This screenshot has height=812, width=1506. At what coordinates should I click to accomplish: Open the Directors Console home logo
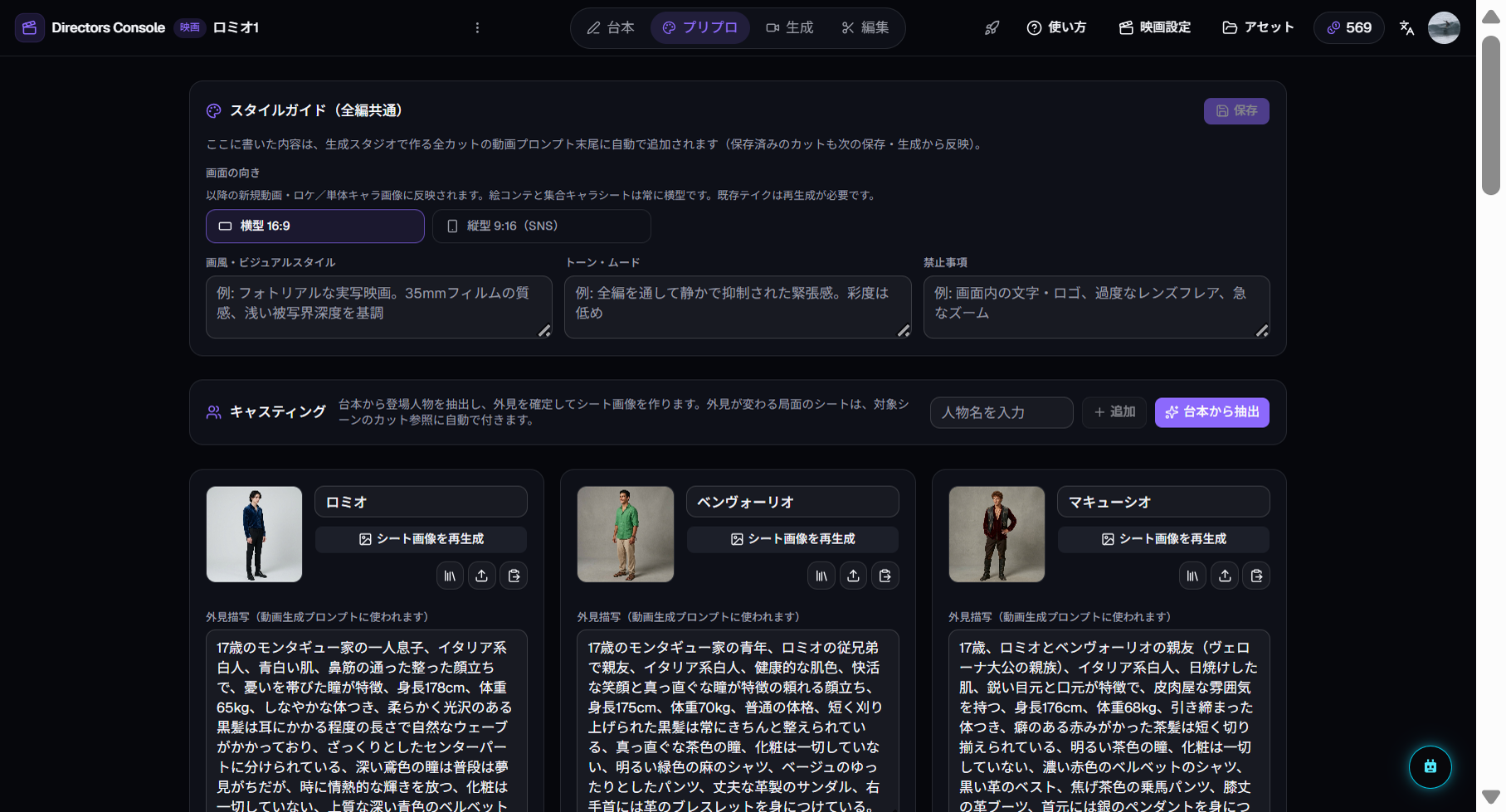point(30,27)
